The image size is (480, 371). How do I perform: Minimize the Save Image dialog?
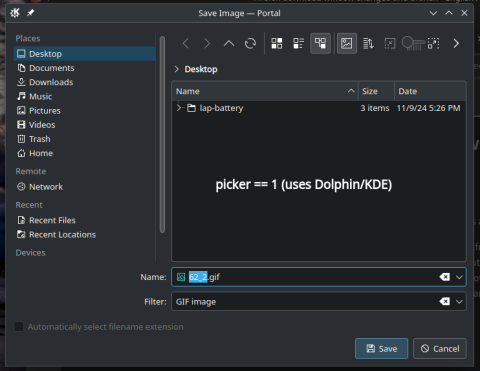(433, 13)
